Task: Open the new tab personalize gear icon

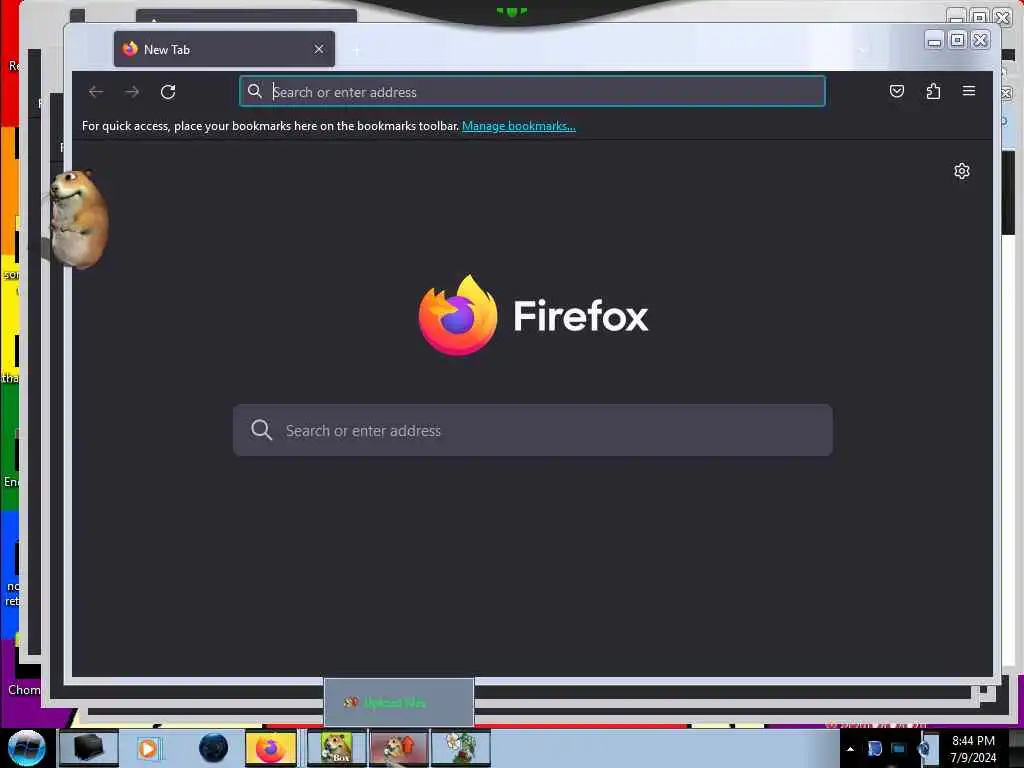Action: point(961,171)
